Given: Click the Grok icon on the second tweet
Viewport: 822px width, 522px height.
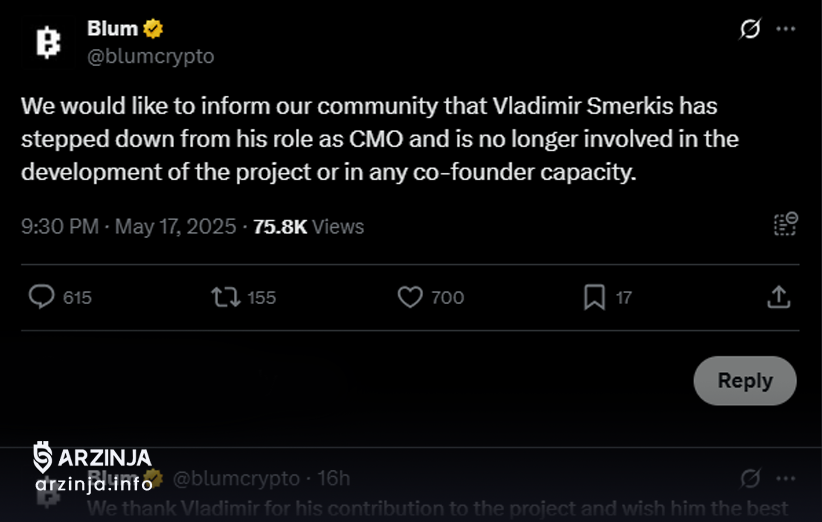Looking at the screenshot, I should pyautogui.click(x=750, y=478).
